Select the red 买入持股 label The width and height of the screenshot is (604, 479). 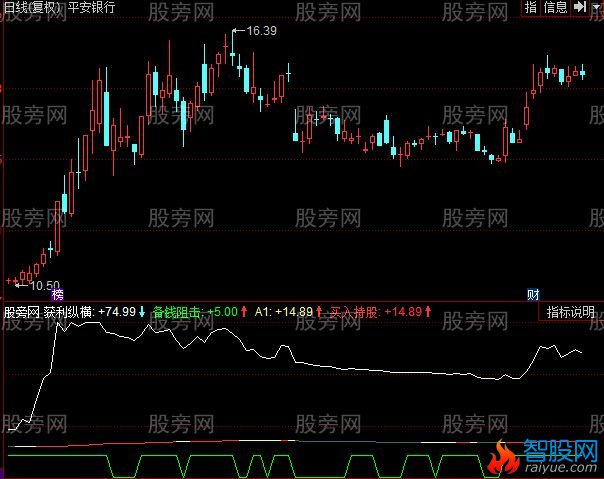pyautogui.click(x=354, y=312)
